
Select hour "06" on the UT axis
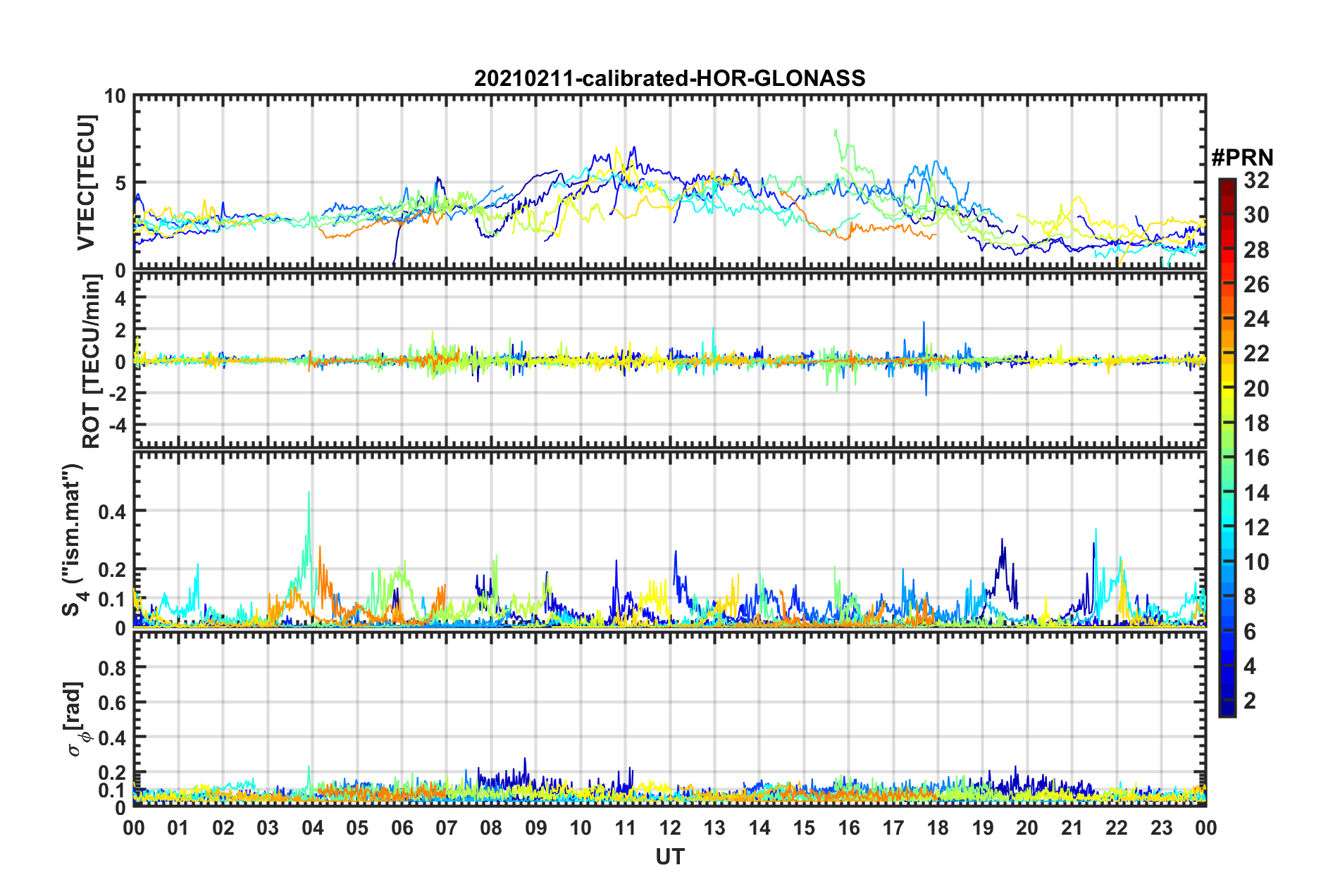402,828
